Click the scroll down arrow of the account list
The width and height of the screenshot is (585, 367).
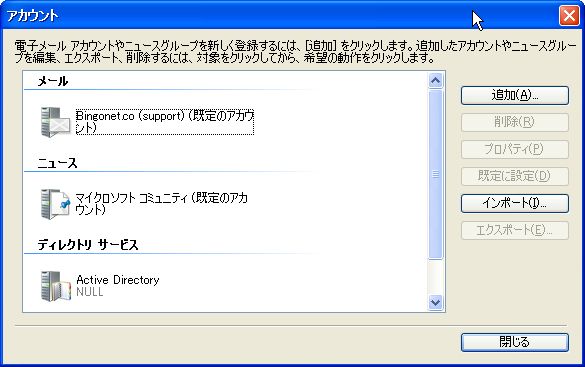coord(435,302)
